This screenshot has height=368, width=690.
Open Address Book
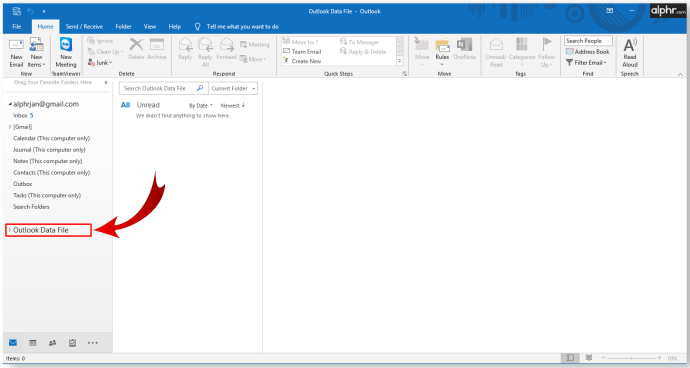pyautogui.click(x=587, y=52)
